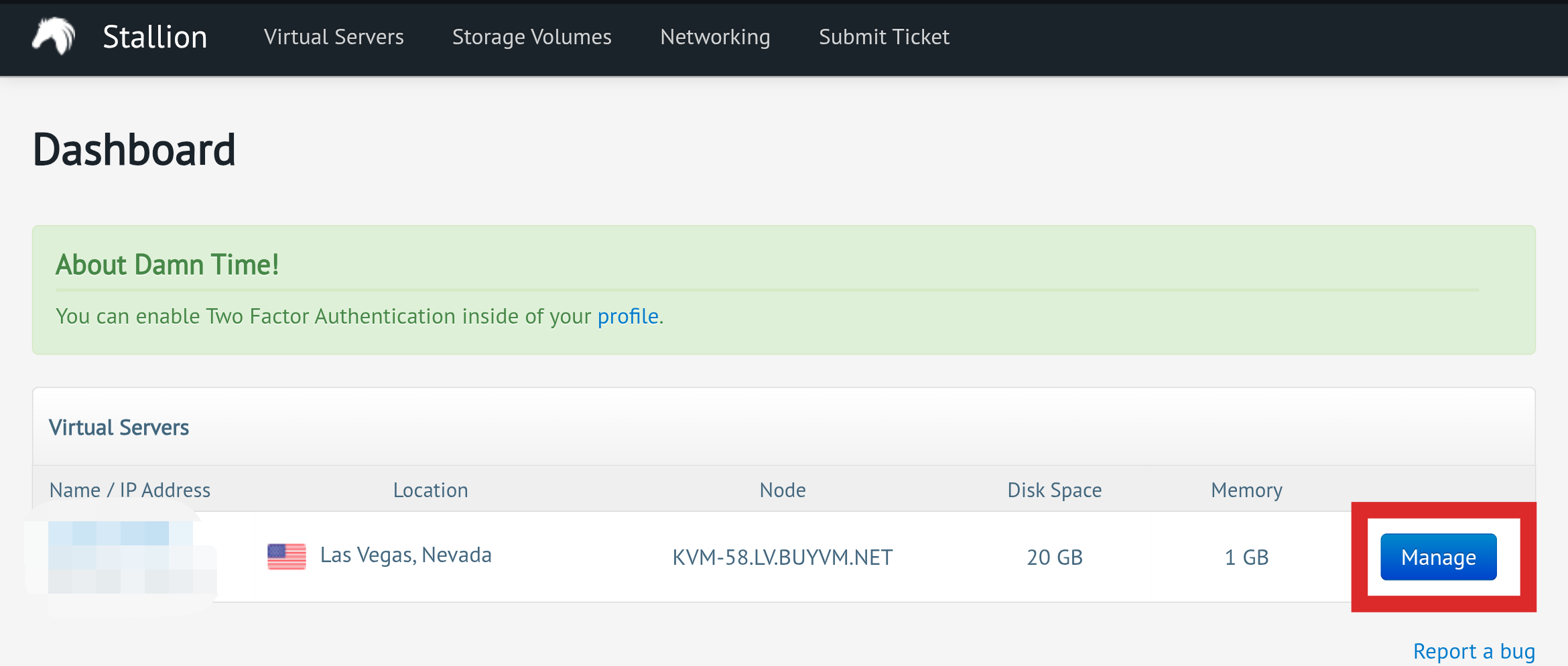Select the blurred server name cell
This screenshot has width=1568, height=666.
(121, 557)
